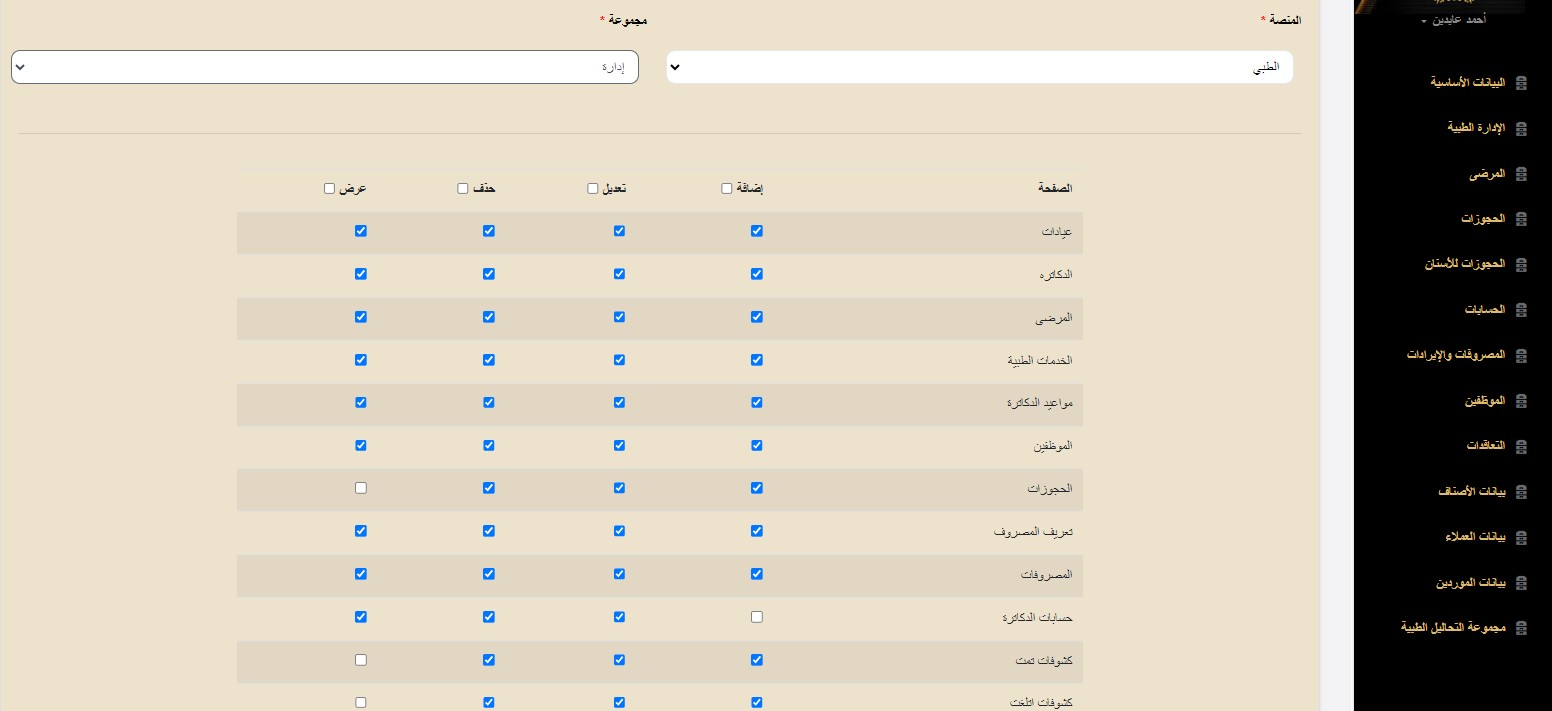Uncheck تعديل permission for تعريف المصروف row
Image resolution: width=1552 pixels, height=711 pixels.
click(620, 531)
